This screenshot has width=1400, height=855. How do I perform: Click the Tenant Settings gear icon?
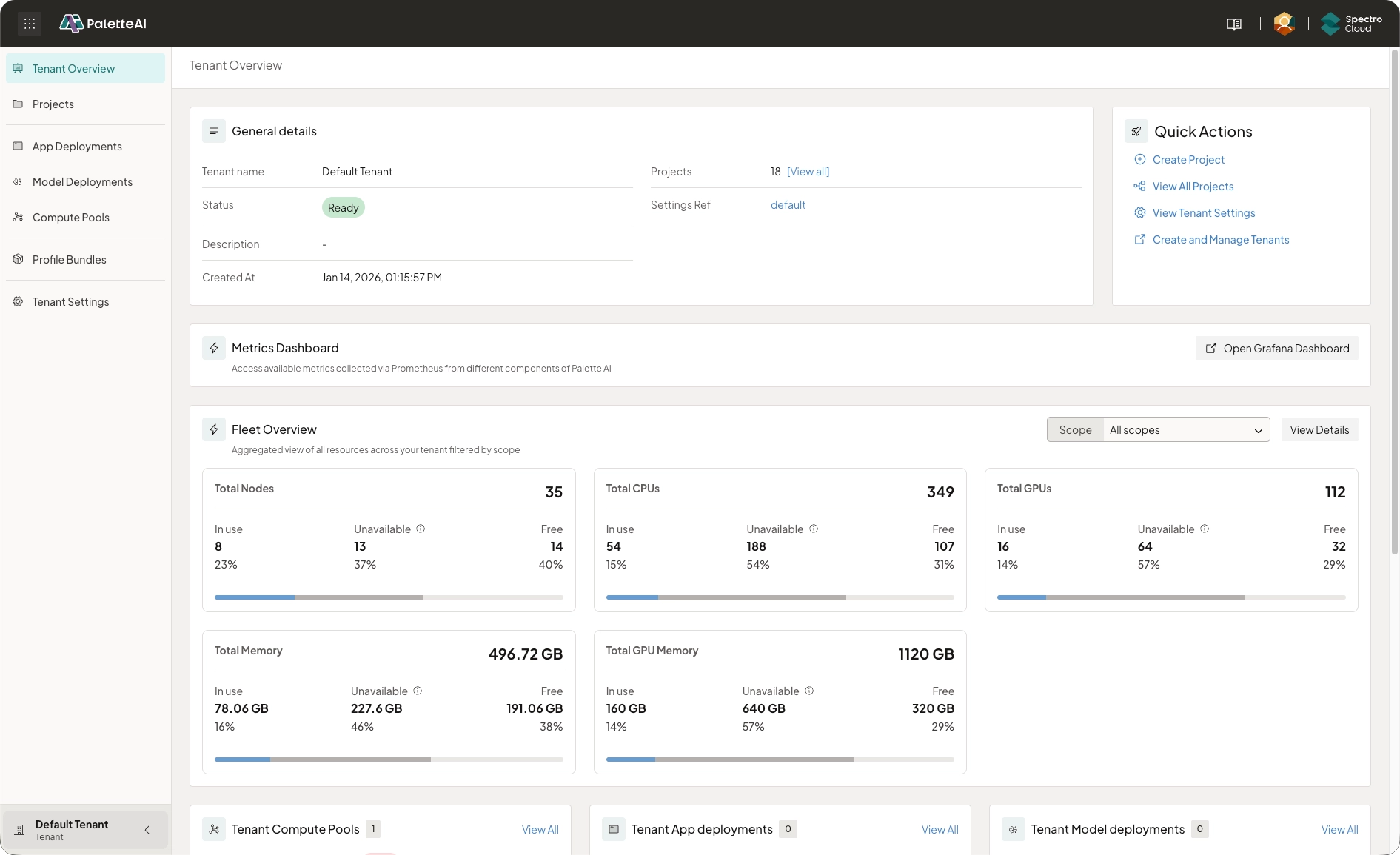(x=18, y=301)
